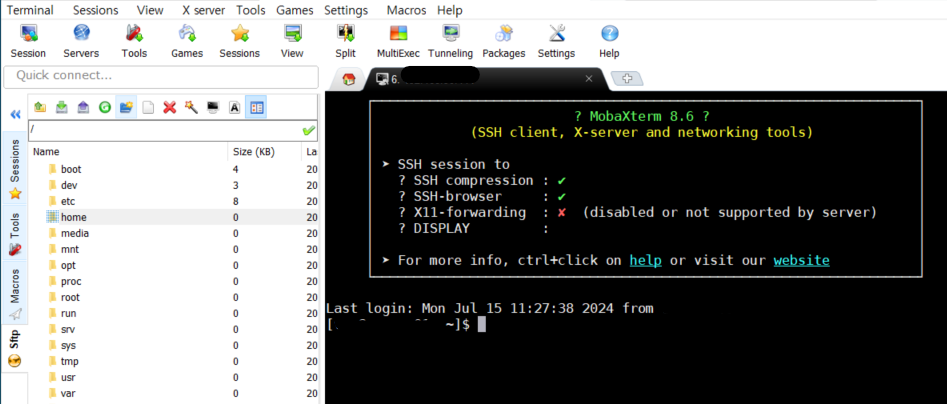Click the home tab icon
This screenshot has width=947, height=404.
pos(348,79)
